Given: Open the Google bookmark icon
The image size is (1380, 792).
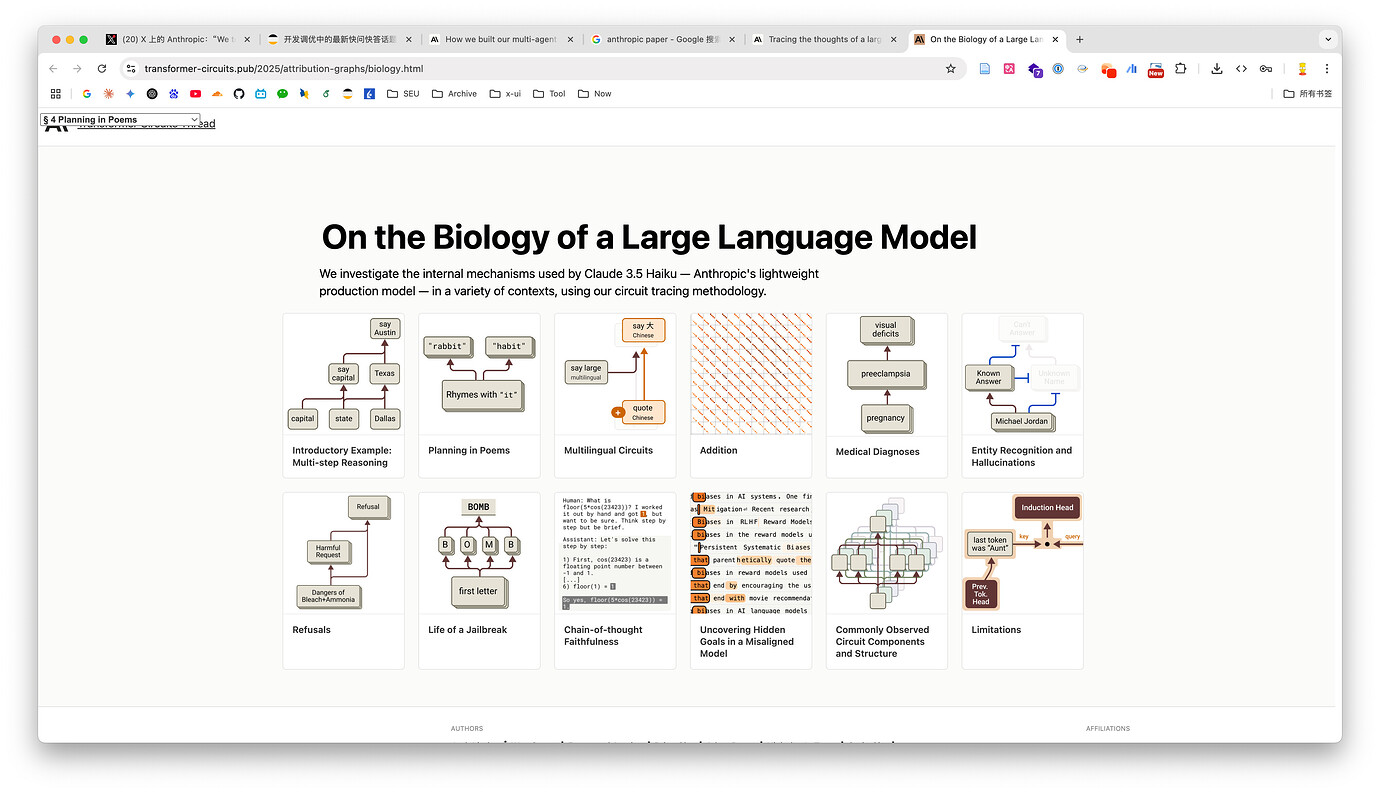Looking at the screenshot, I should click(x=87, y=94).
